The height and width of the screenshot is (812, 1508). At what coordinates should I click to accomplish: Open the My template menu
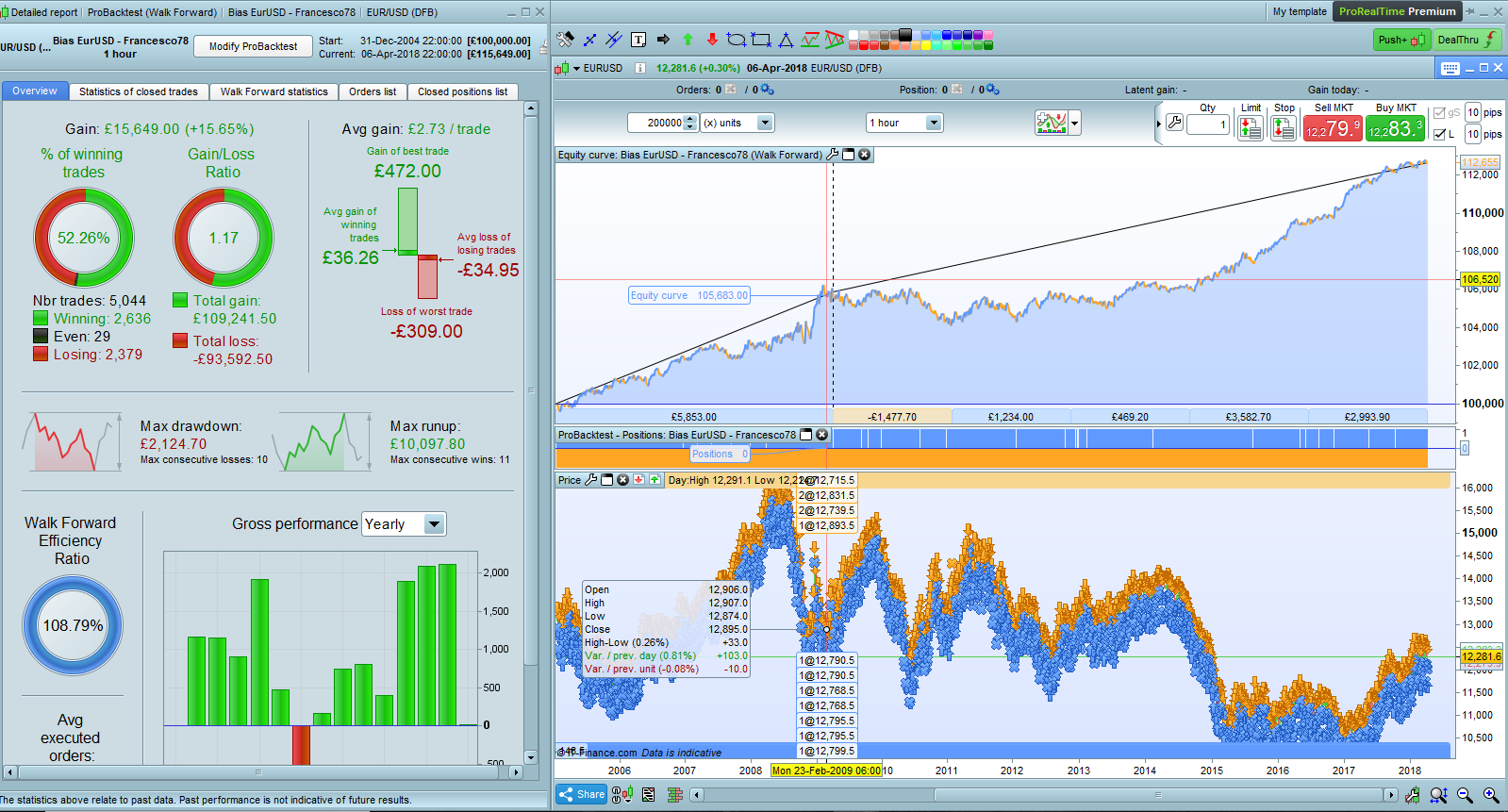pyautogui.click(x=1300, y=11)
